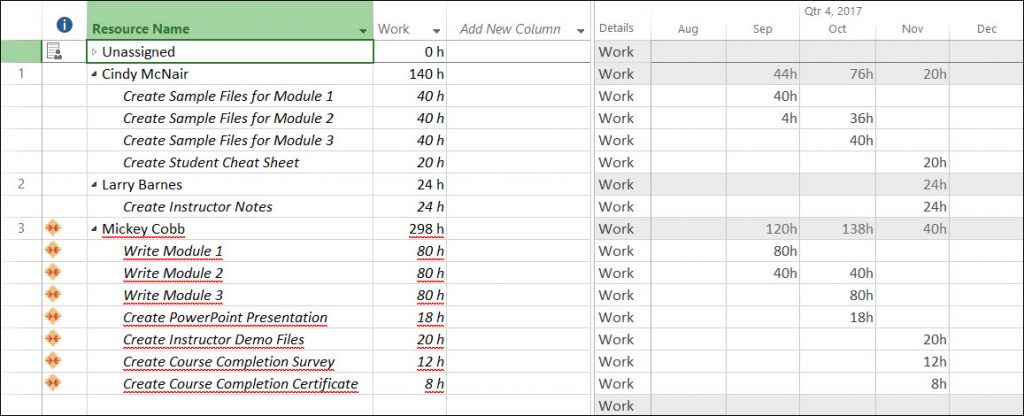Click overallocation icon beside Mickey Cobb
Image resolution: width=1024 pixels, height=416 pixels.
click(x=54, y=229)
